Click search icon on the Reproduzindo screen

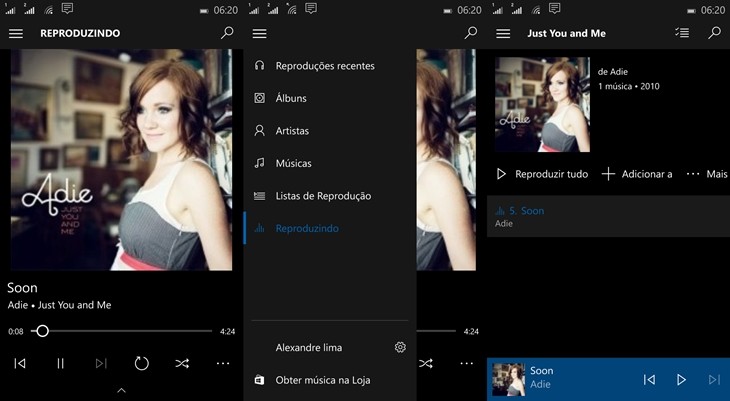click(x=227, y=33)
